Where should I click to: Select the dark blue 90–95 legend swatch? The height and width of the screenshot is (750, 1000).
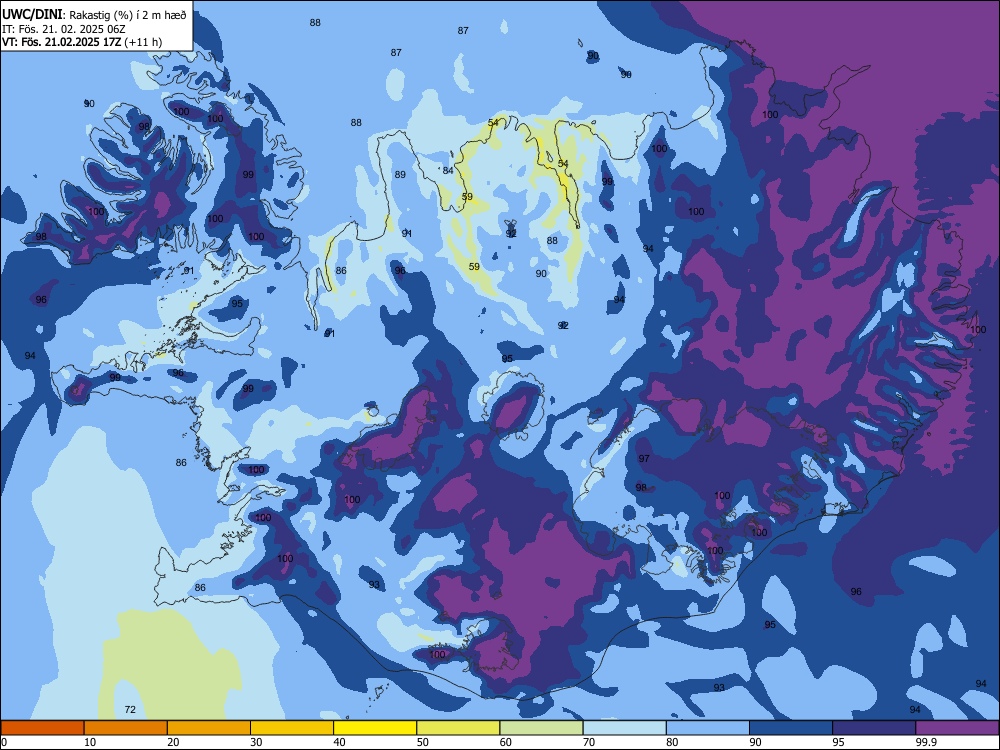(x=791, y=728)
